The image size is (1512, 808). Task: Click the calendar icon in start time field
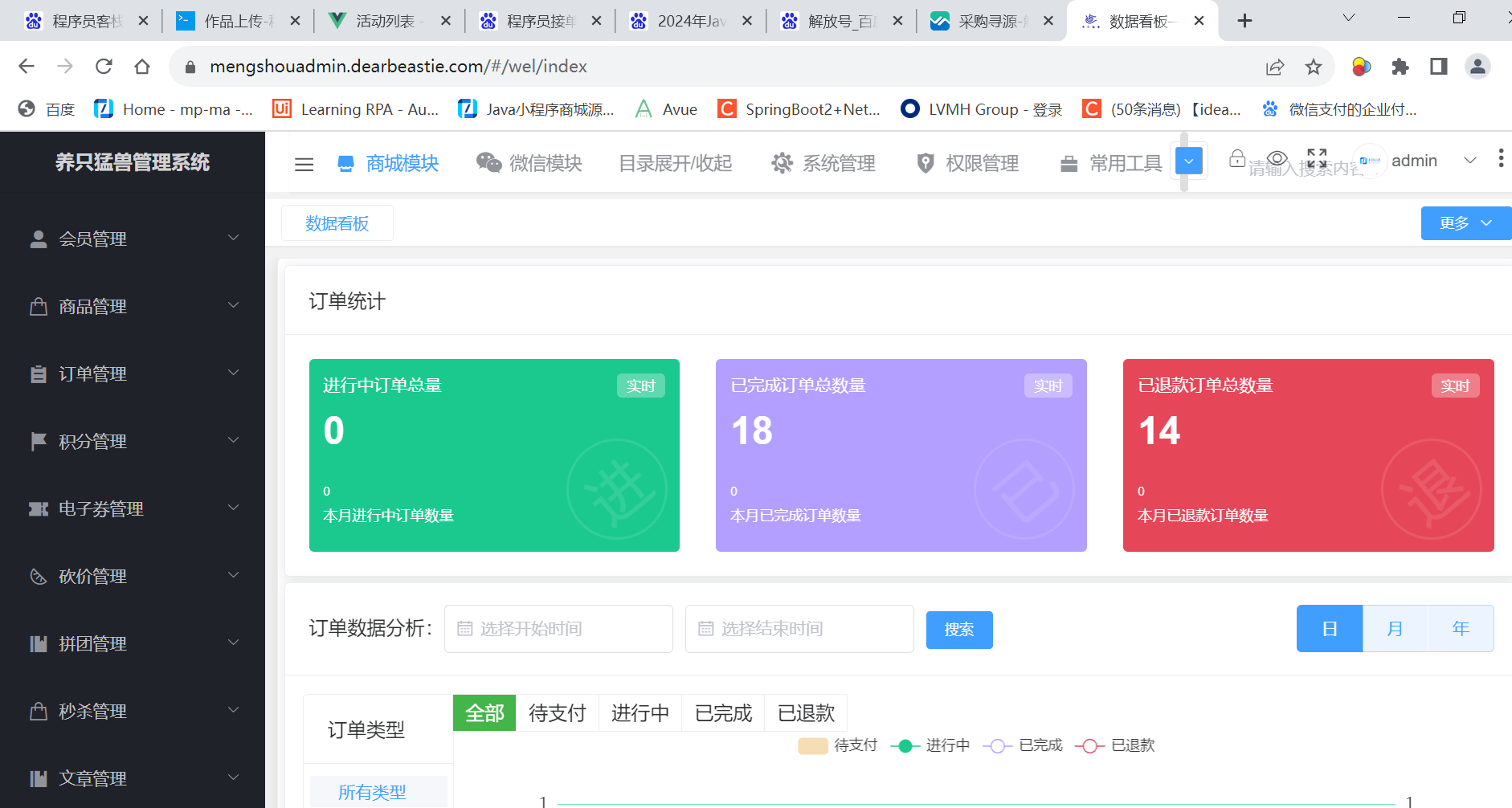(464, 629)
